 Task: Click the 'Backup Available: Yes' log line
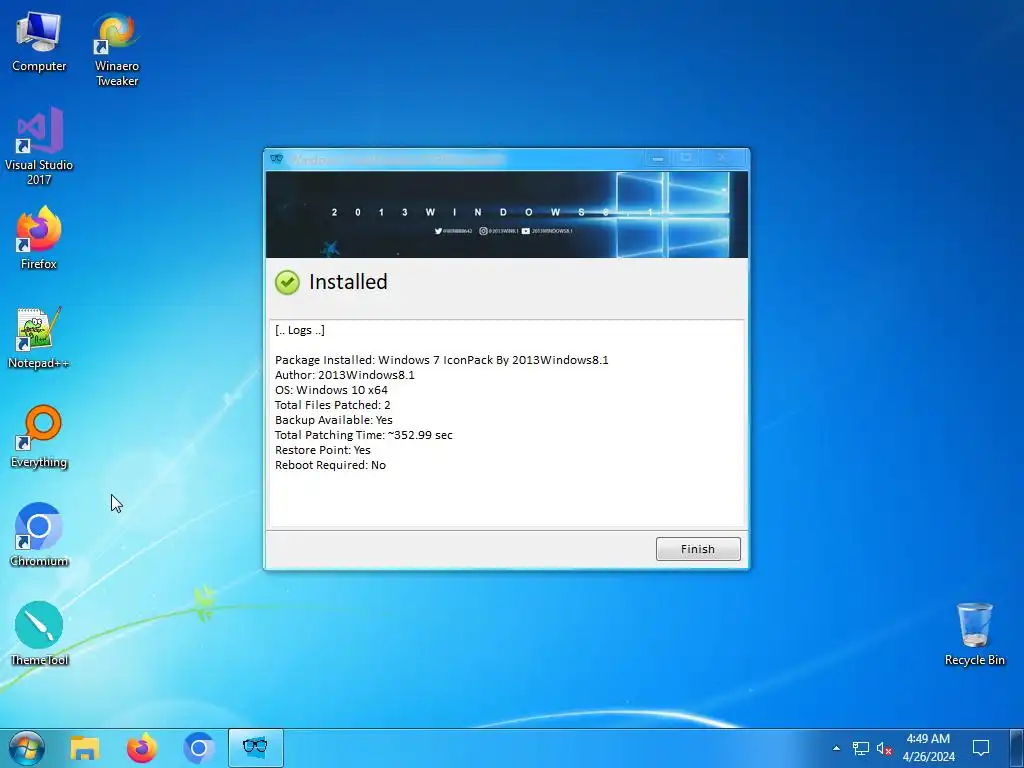(334, 420)
